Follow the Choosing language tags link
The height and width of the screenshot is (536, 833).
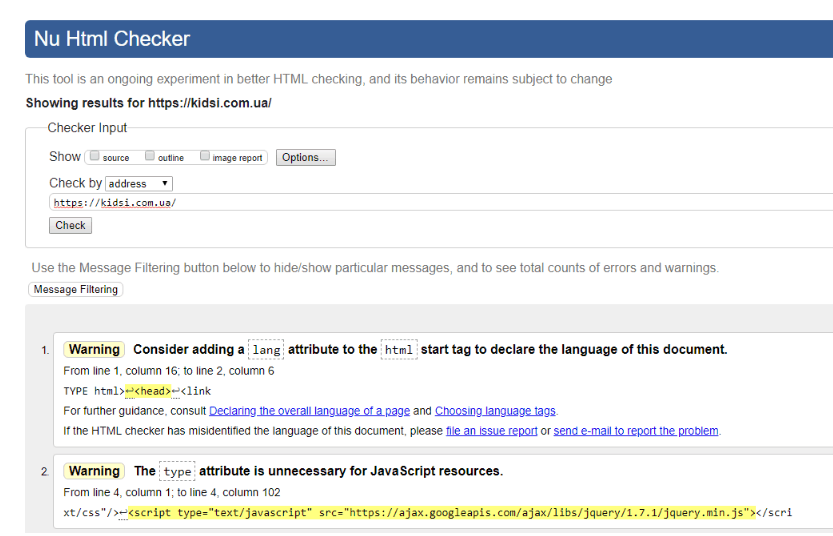495,411
